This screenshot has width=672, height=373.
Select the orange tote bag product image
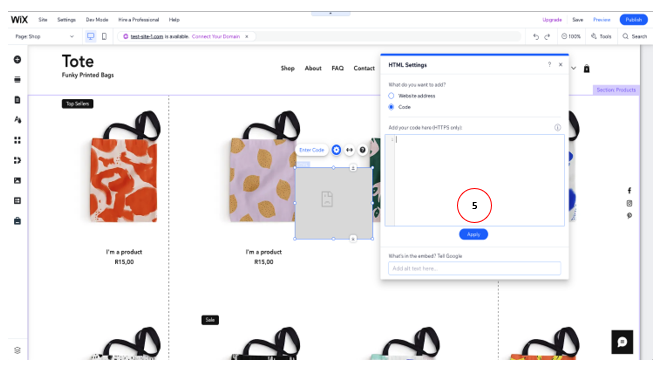[x=123, y=167]
